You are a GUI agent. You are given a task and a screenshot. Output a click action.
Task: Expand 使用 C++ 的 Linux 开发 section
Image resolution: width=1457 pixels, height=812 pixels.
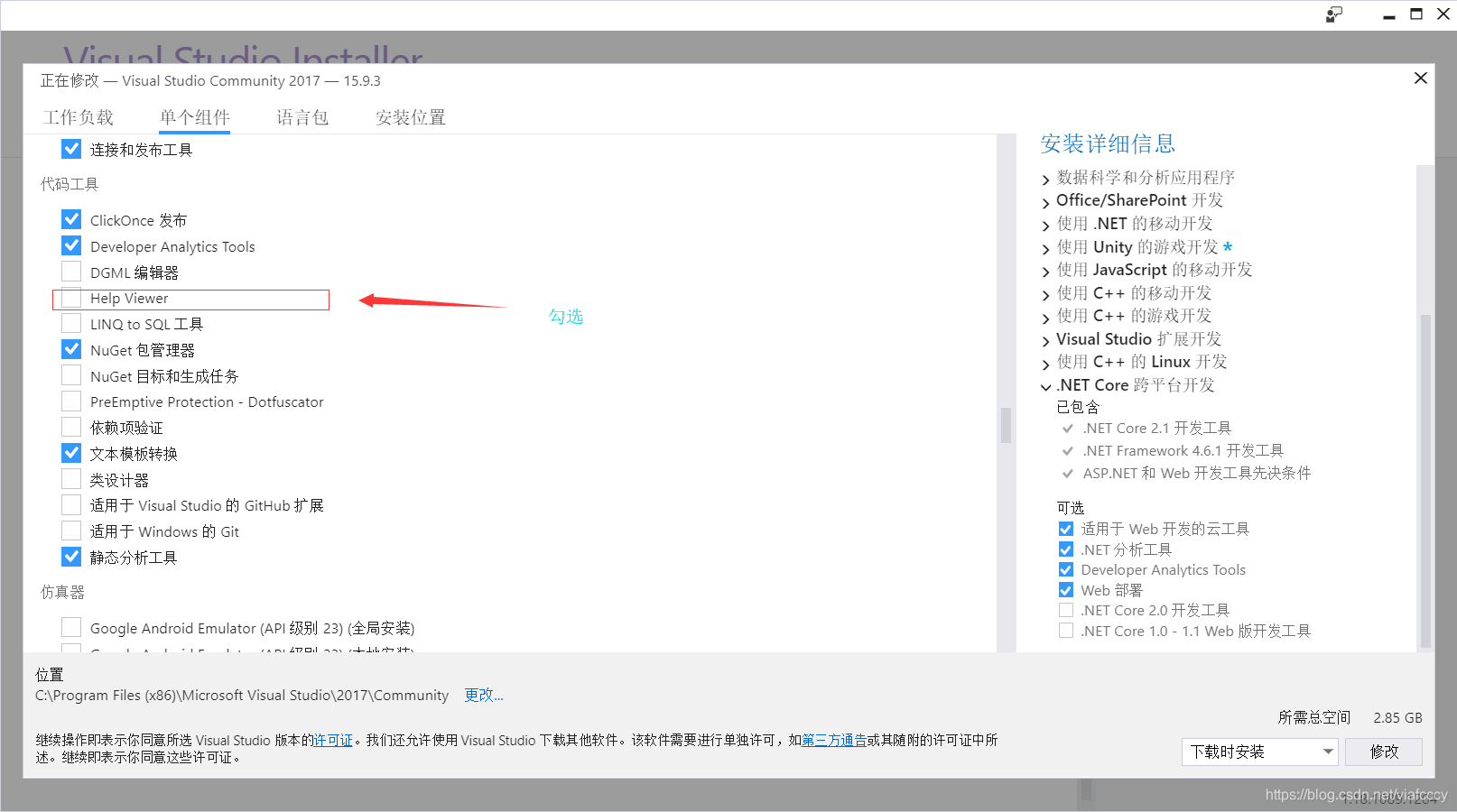pos(1046,364)
